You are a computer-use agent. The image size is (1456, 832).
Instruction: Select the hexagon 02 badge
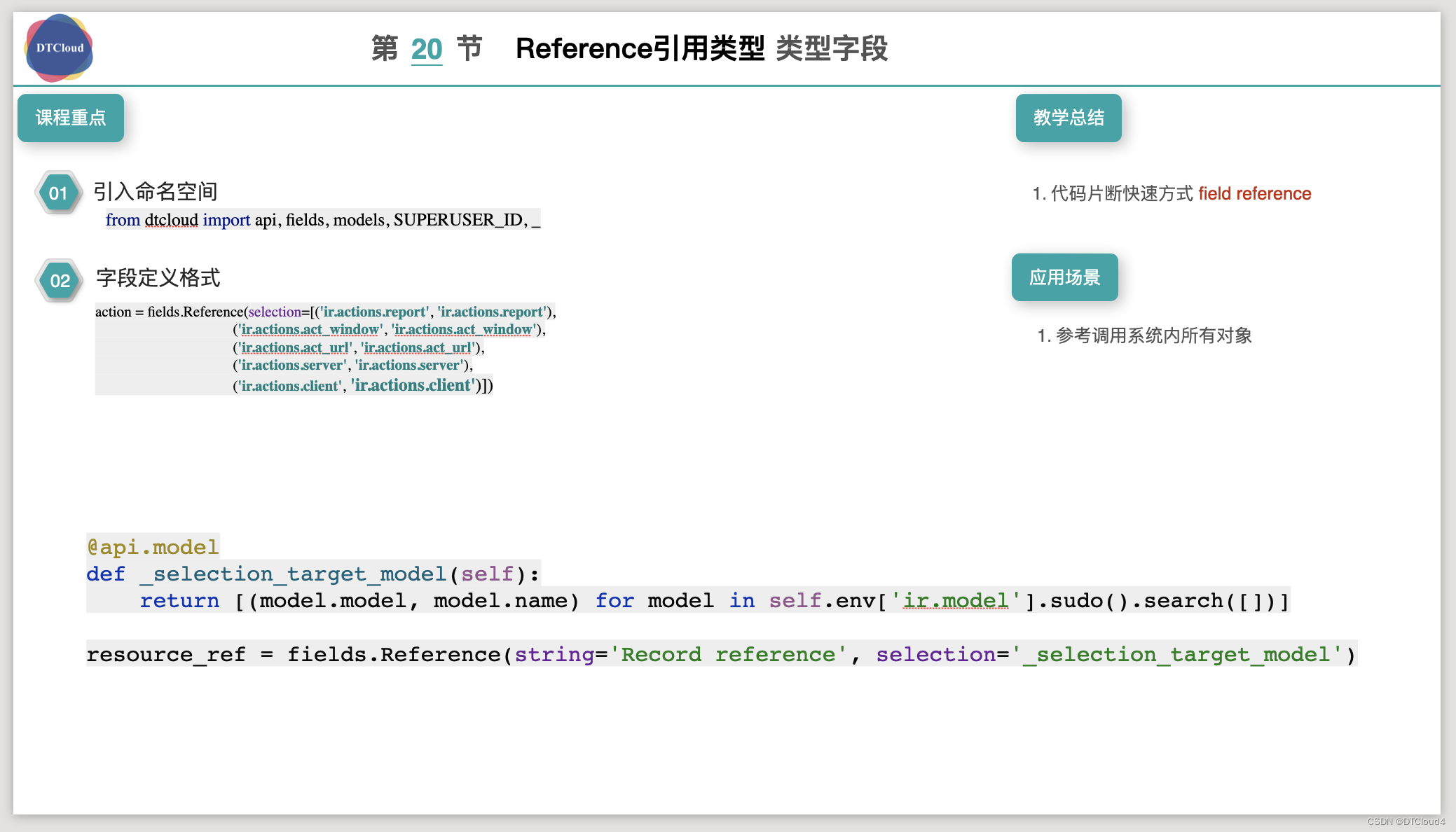point(59,280)
